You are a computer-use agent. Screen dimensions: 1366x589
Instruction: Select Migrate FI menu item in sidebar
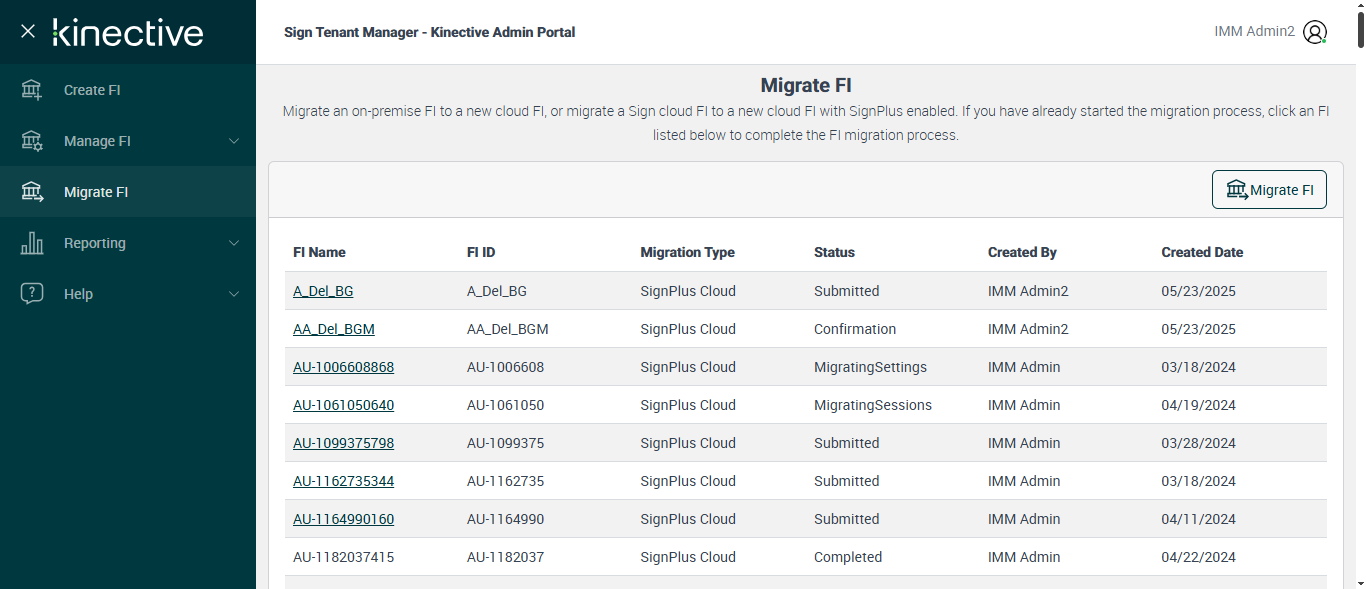pyautogui.click(x=96, y=192)
